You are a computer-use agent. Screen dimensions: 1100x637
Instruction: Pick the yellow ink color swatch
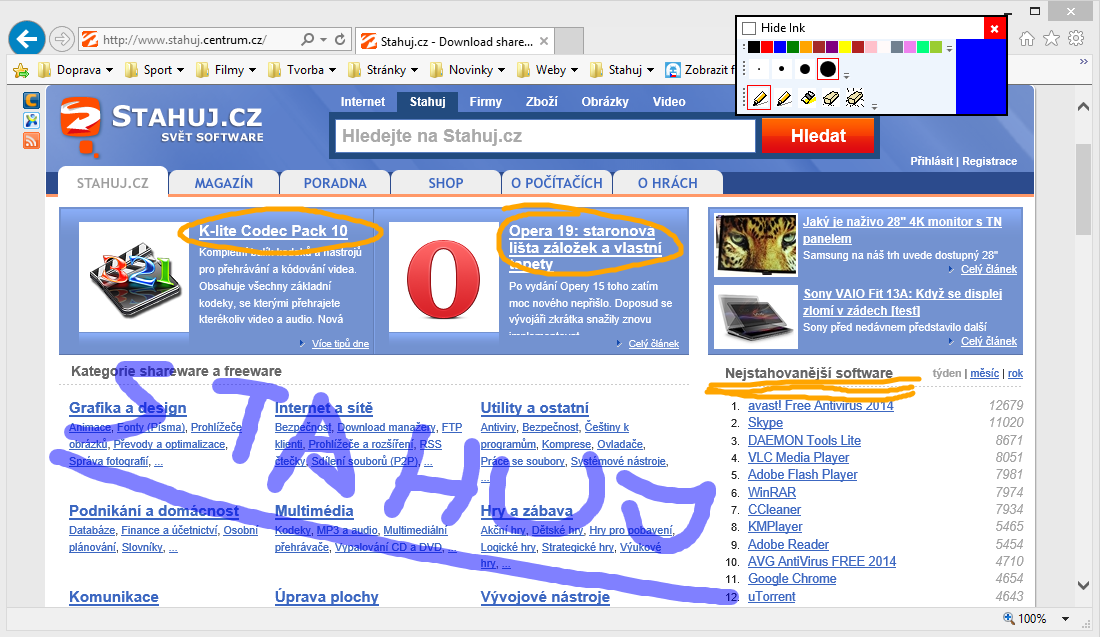(845, 47)
